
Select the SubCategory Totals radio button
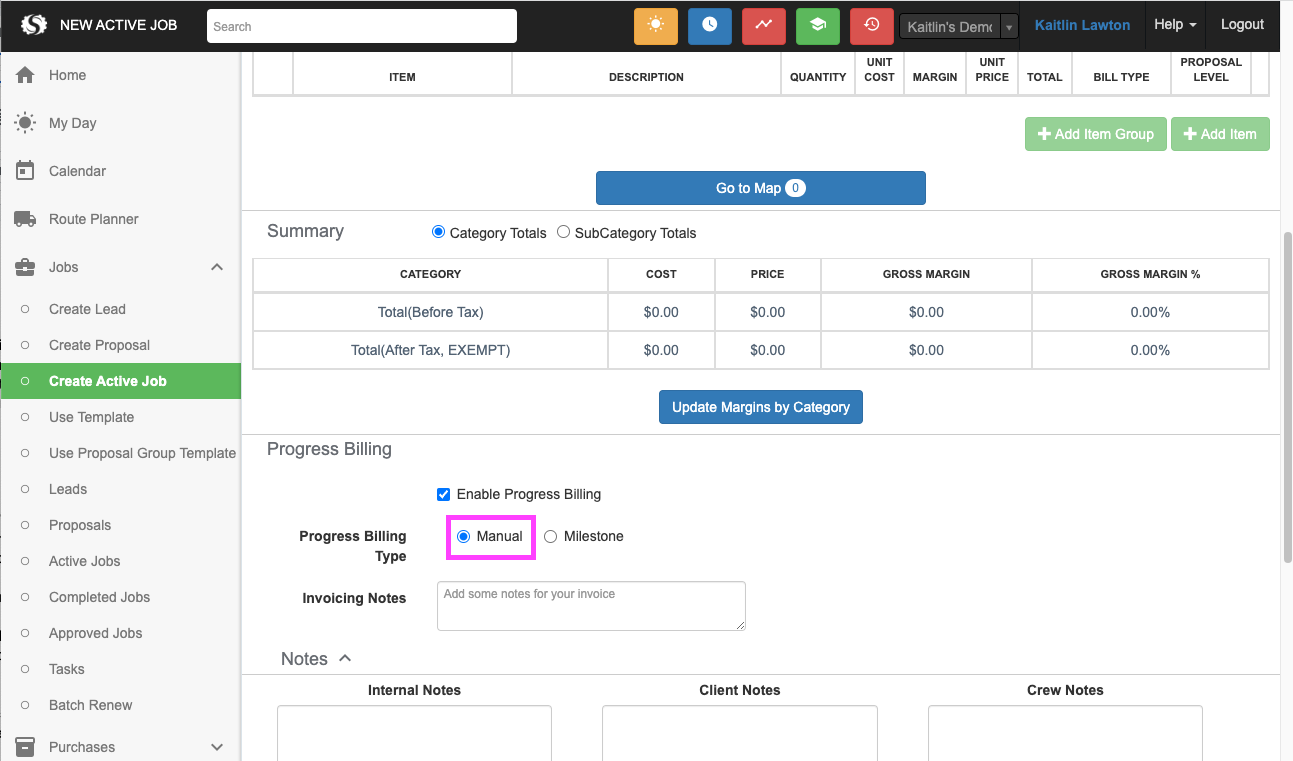pos(563,232)
